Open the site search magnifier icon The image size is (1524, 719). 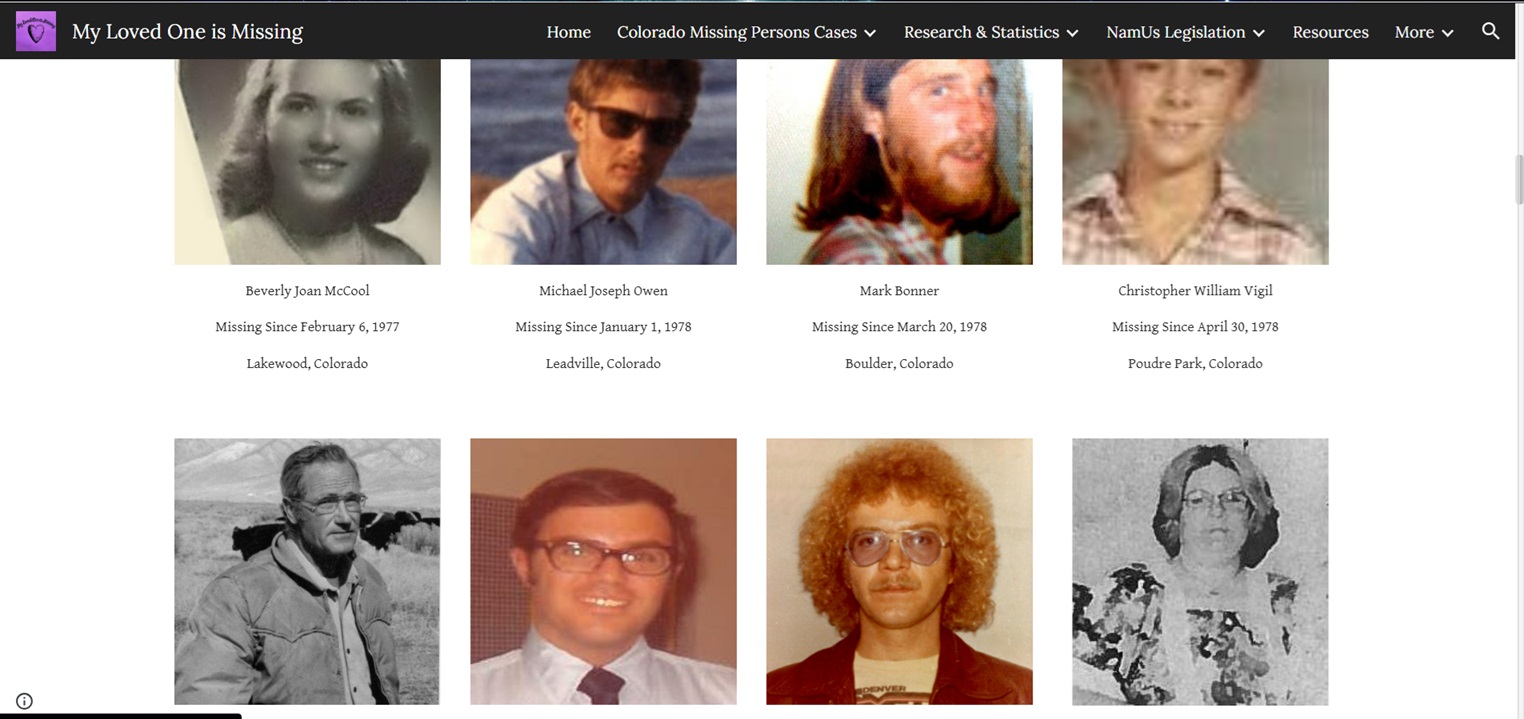1490,31
